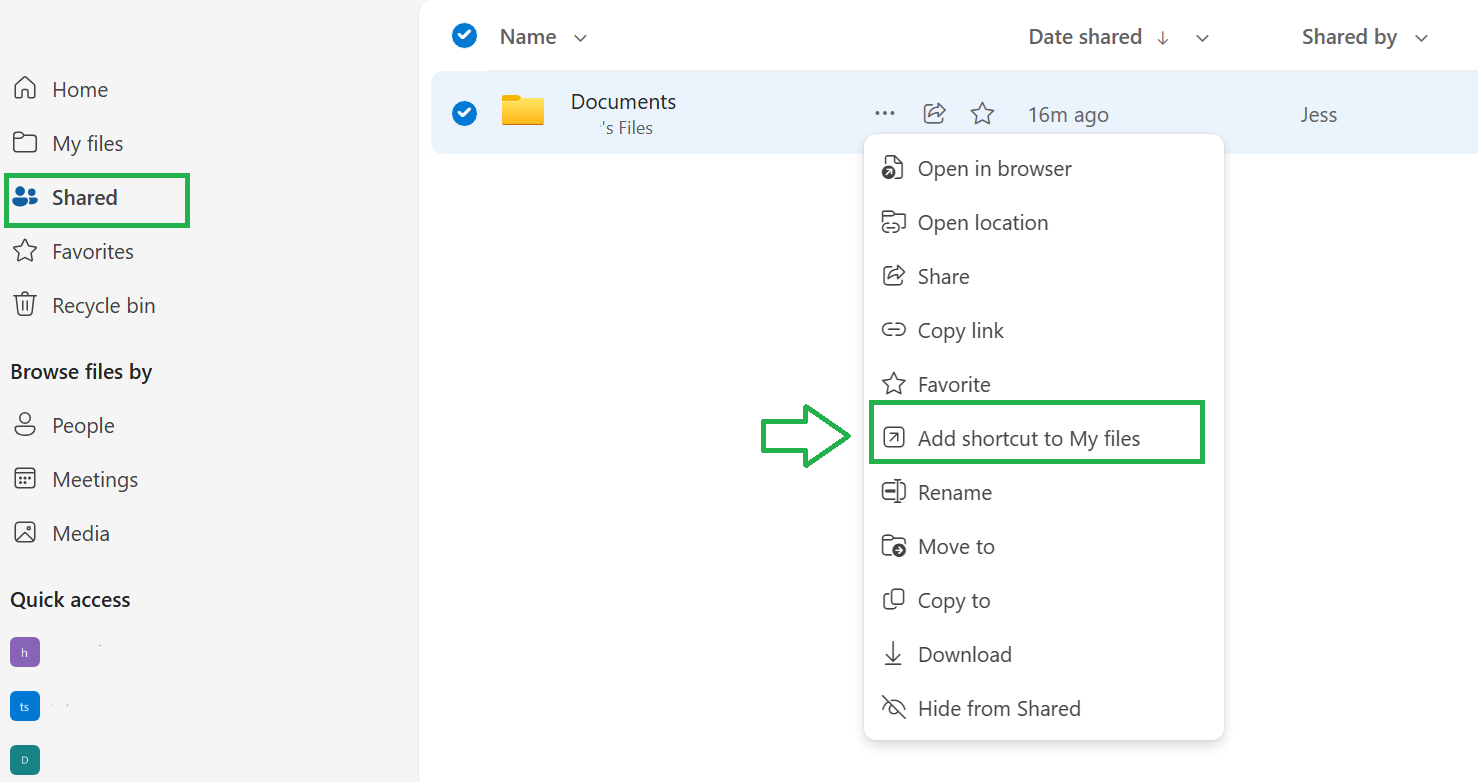Click the '16m ago' date cell

pyautogui.click(x=1068, y=115)
